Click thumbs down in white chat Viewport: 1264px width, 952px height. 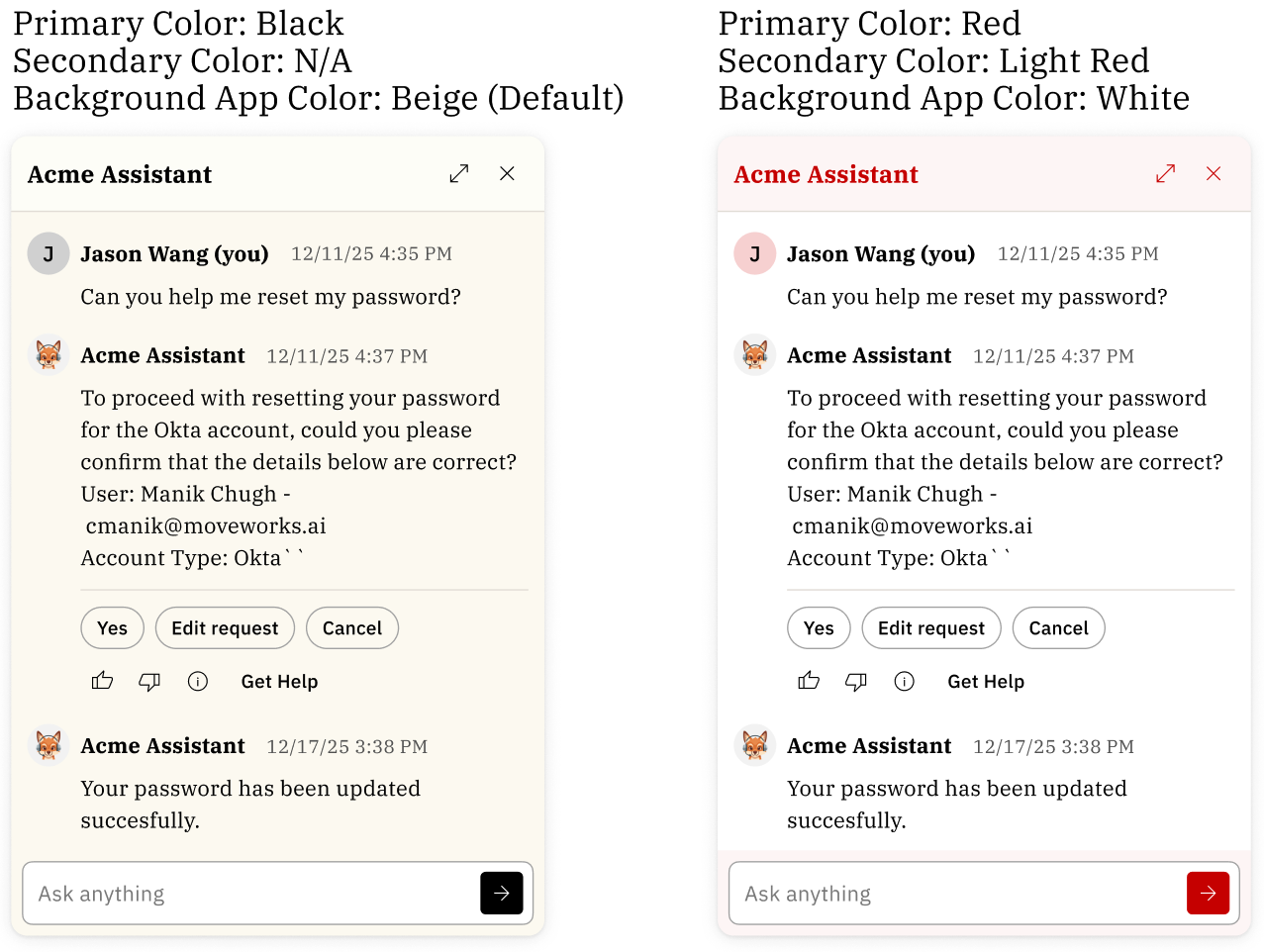(856, 681)
